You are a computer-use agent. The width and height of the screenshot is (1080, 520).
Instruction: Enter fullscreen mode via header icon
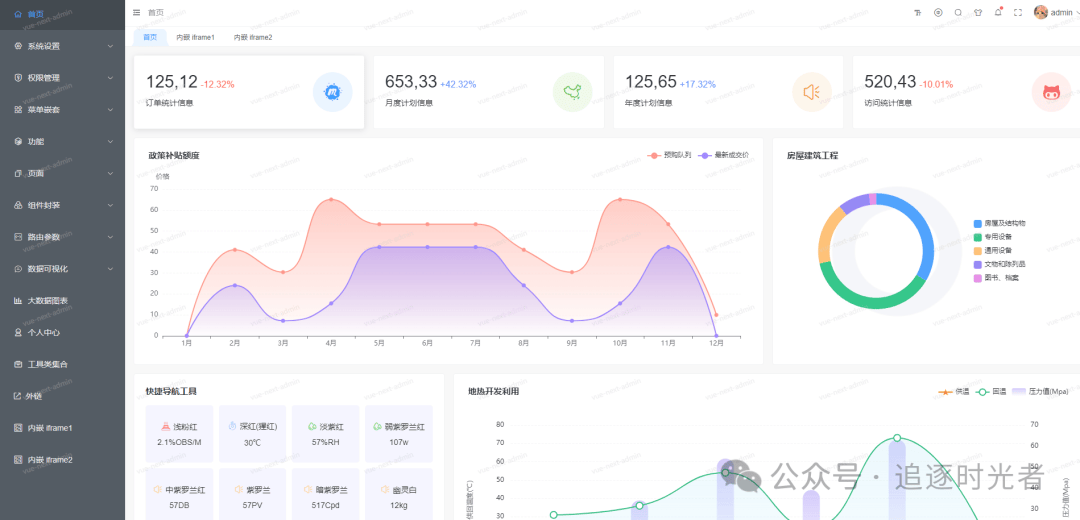[x=1018, y=12]
